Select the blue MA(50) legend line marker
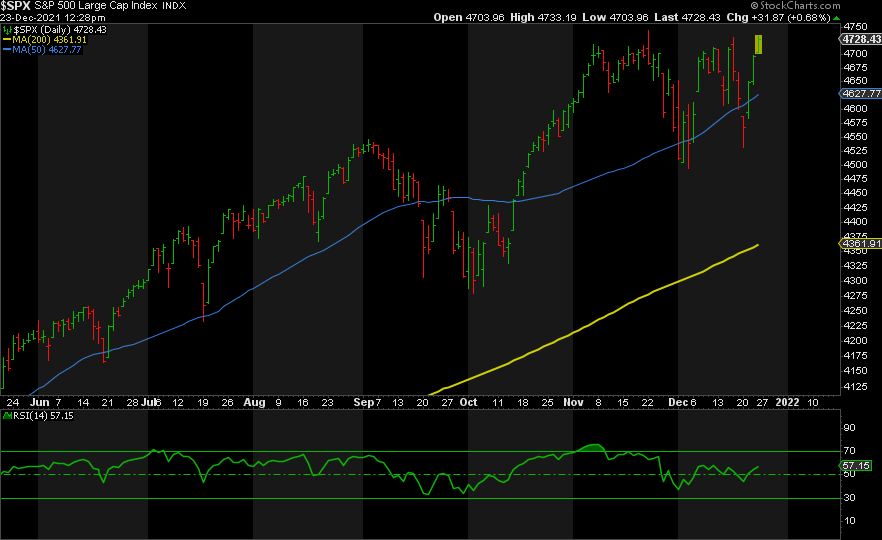The image size is (882, 540). click(x=7, y=50)
